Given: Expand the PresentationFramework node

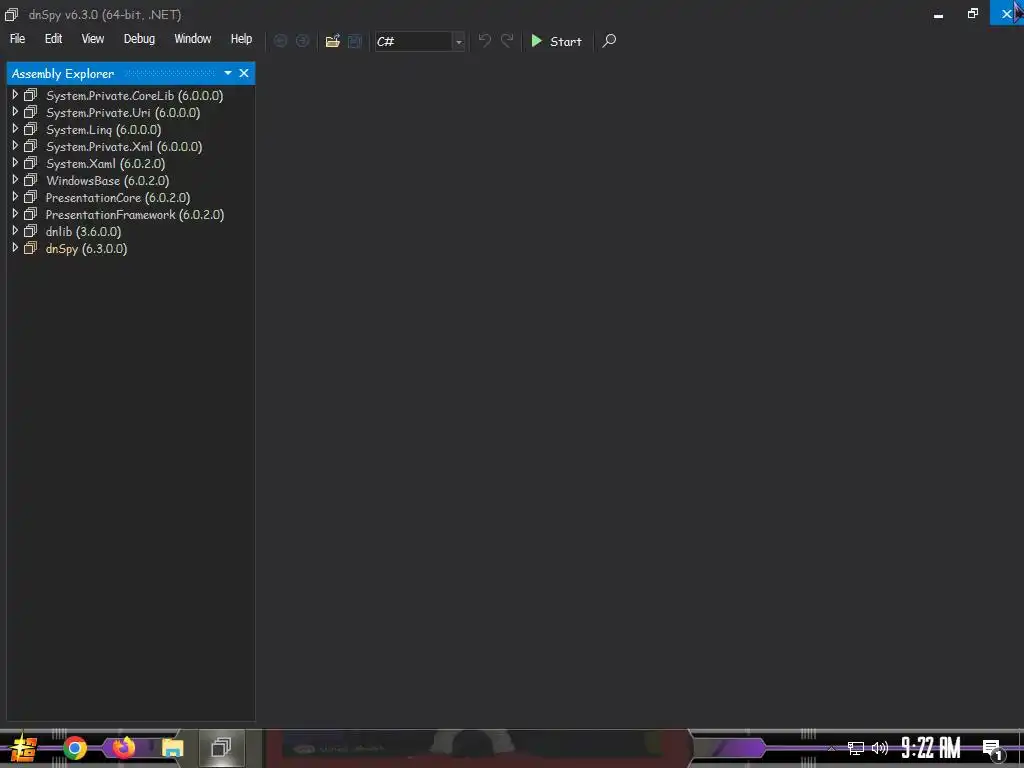Looking at the screenshot, I should point(15,214).
